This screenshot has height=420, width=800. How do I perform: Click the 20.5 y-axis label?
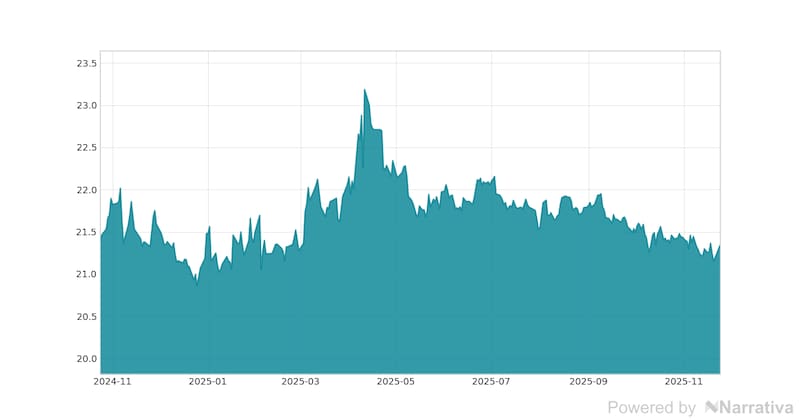point(86,317)
